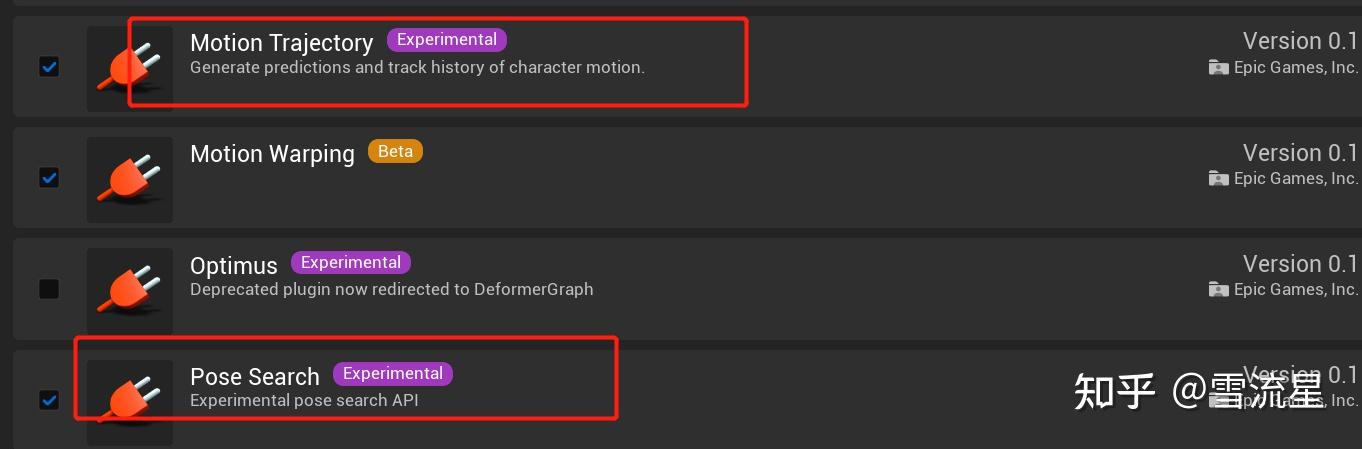Uncheck the Motion Warping plugin checkbox
Screen dimensions: 1362x449
coord(48,178)
